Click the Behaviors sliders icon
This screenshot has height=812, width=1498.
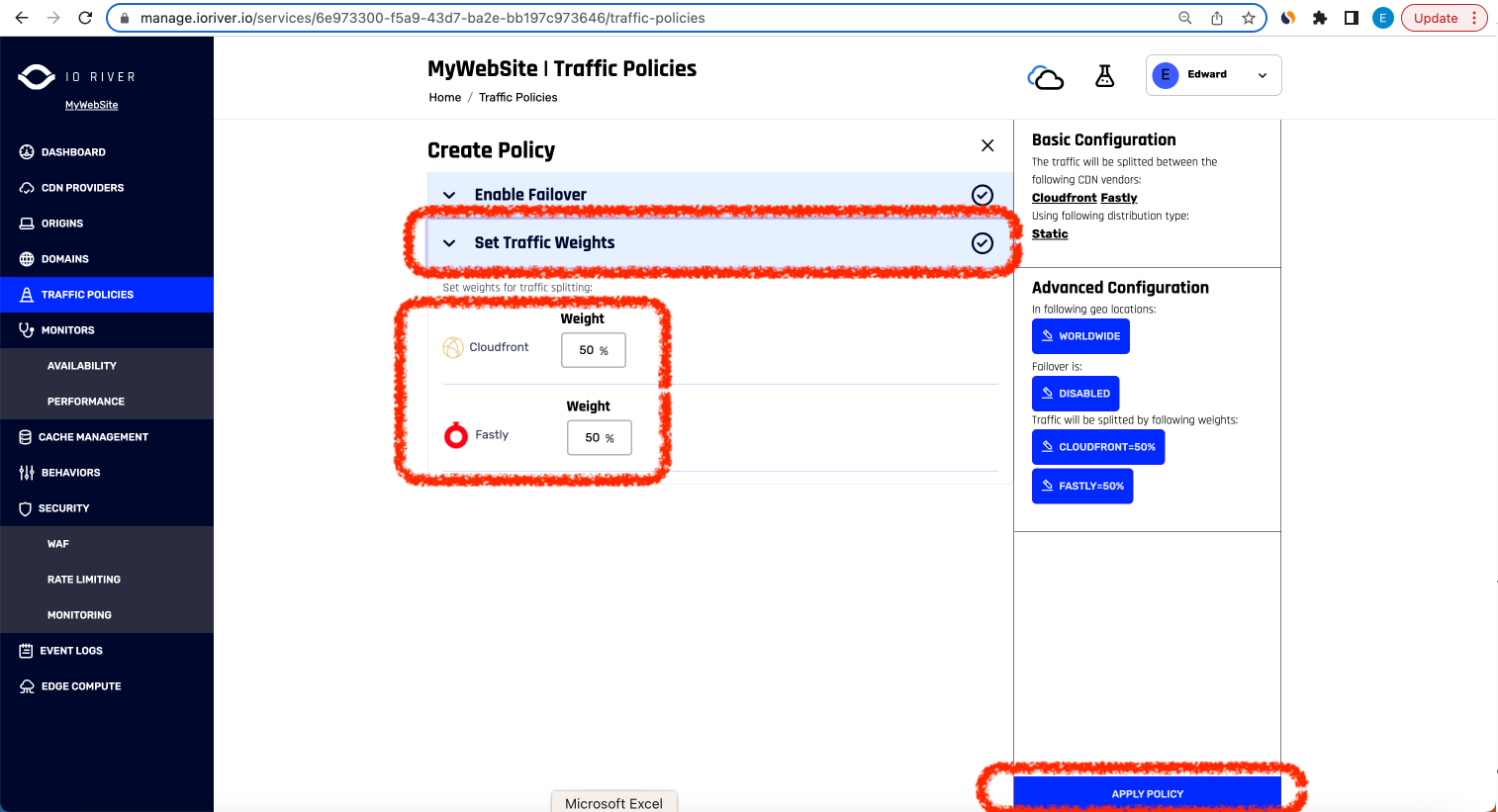[27, 473]
